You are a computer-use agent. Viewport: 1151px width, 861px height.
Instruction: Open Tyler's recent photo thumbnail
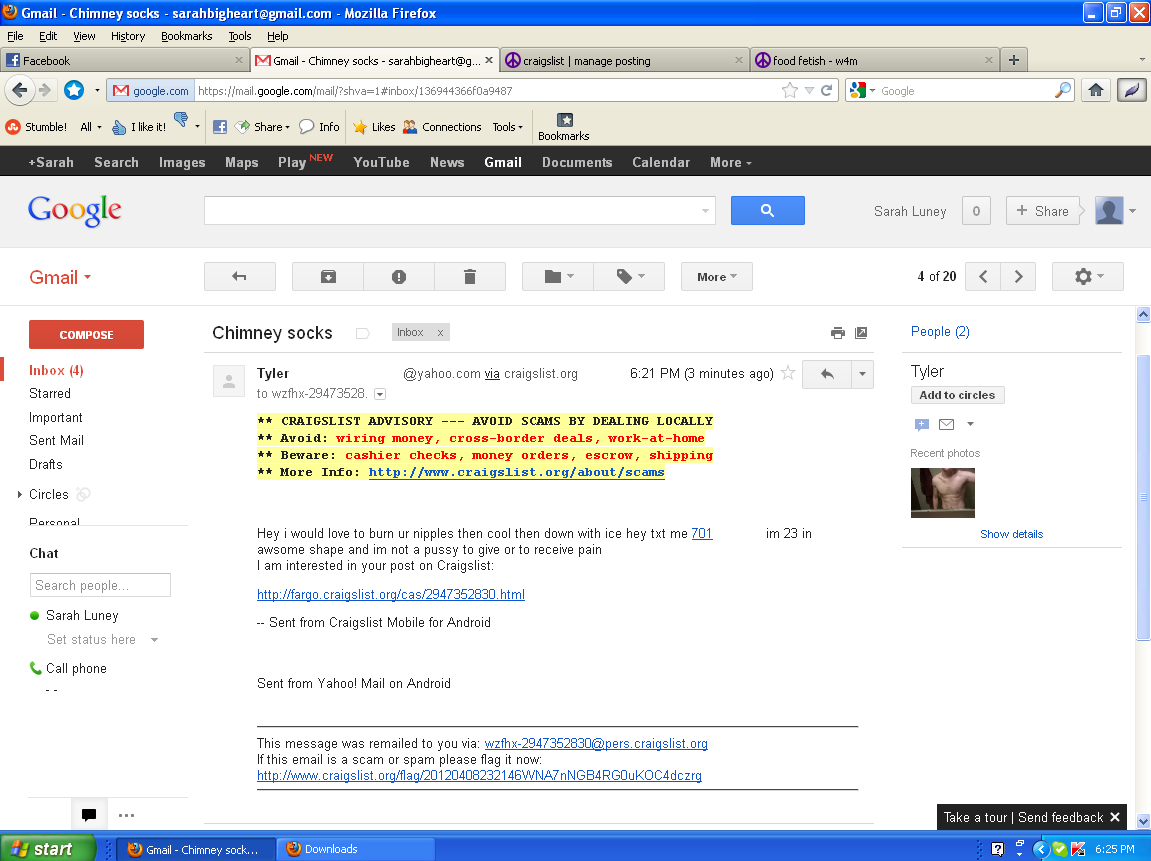click(x=943, y=493)
